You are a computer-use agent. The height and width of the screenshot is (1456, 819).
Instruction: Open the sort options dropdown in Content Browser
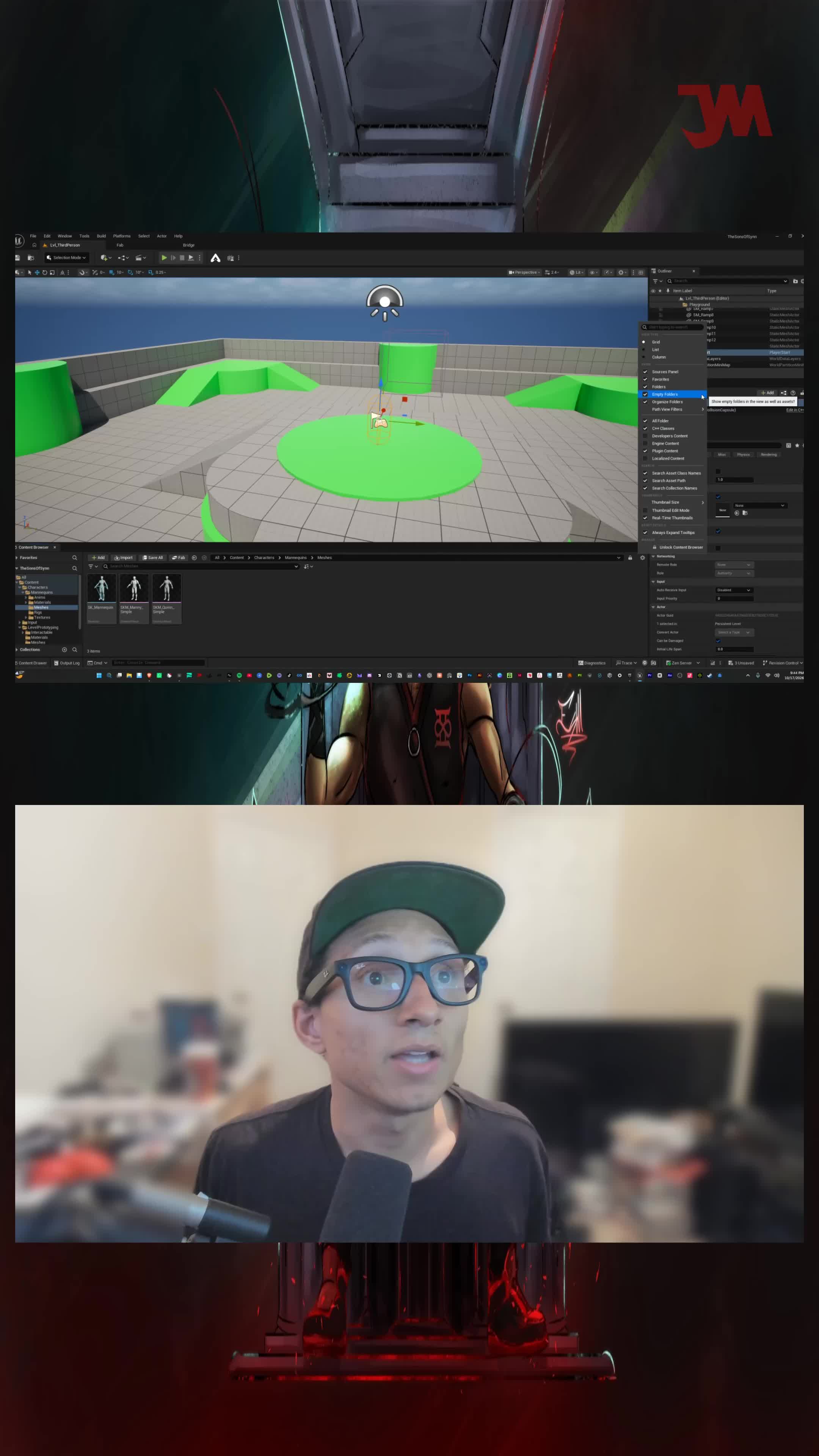pos(308,566)
